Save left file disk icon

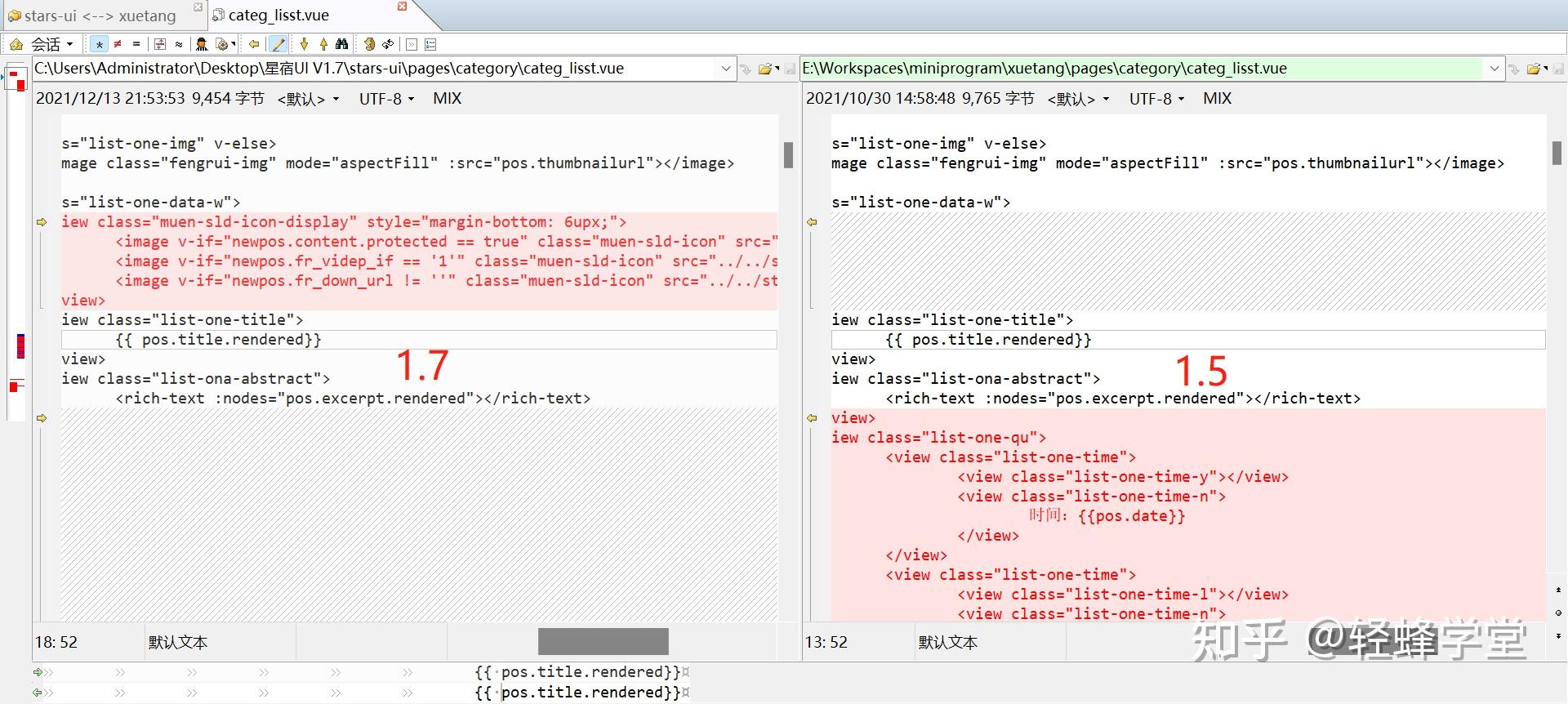(789, 69)
